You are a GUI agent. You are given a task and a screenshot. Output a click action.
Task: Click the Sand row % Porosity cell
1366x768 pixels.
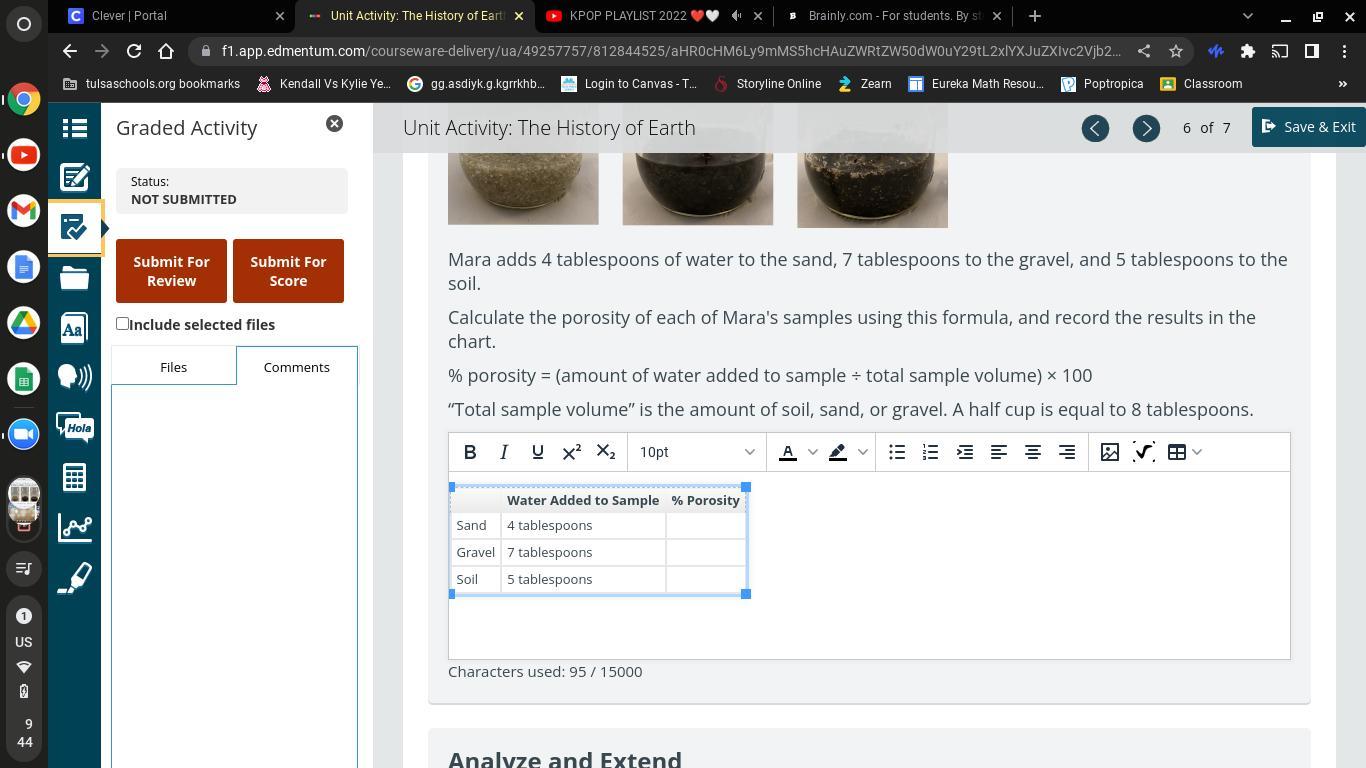(x=705, y=526)
